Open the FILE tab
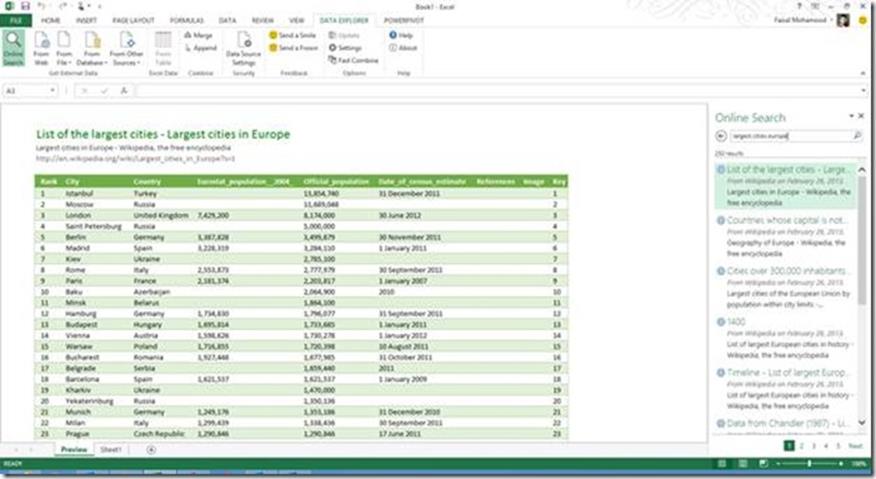 (16, 21)
